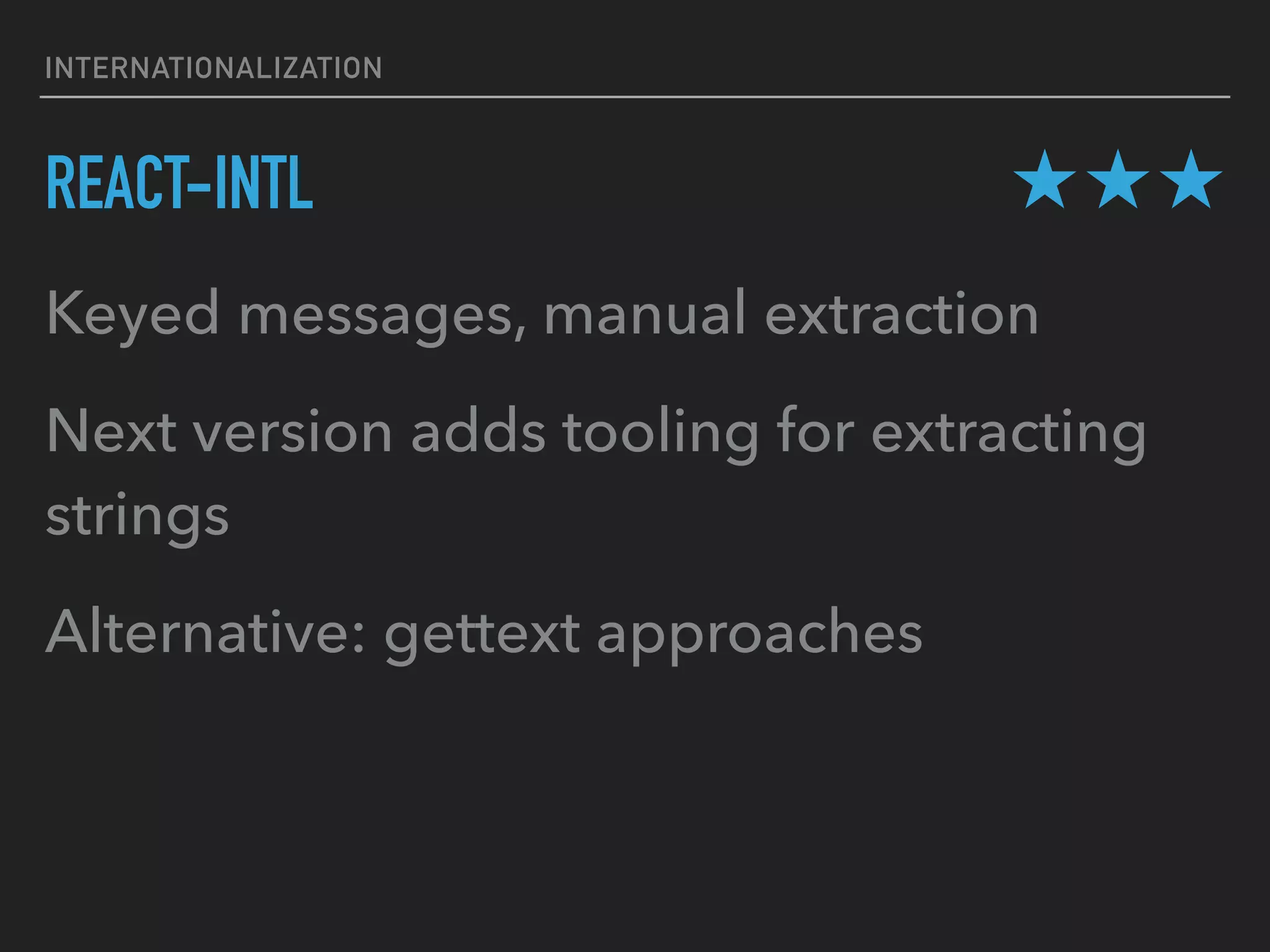Image resolution: width=1270 pixels, height=952 pixels.
Task: Click the word "approaches"
Action: [760, 635]
